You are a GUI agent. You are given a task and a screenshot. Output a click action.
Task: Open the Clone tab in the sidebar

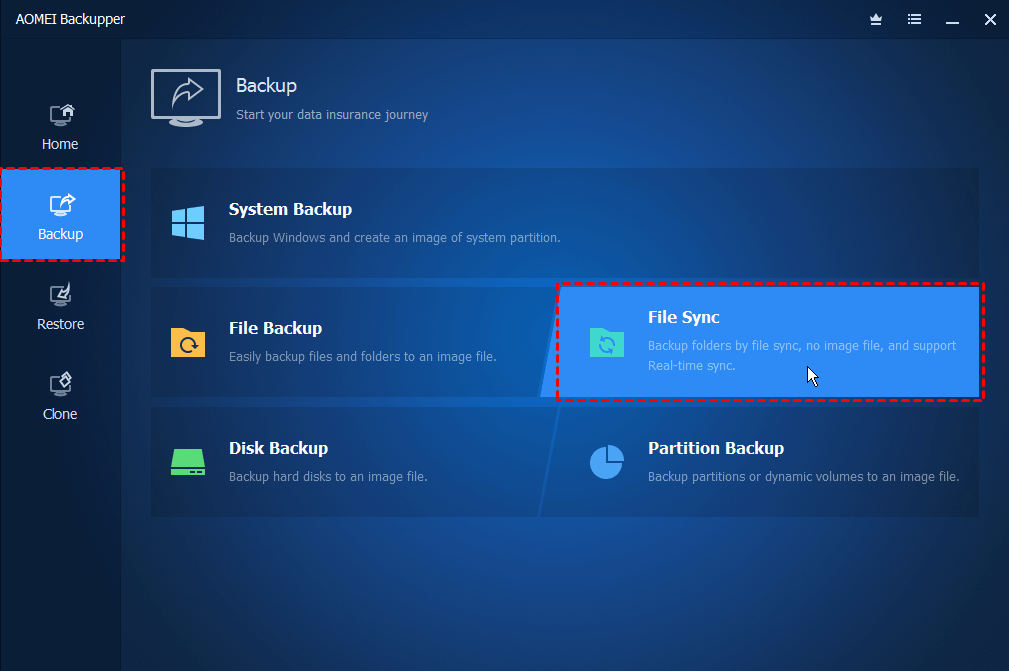pos(60,397)
